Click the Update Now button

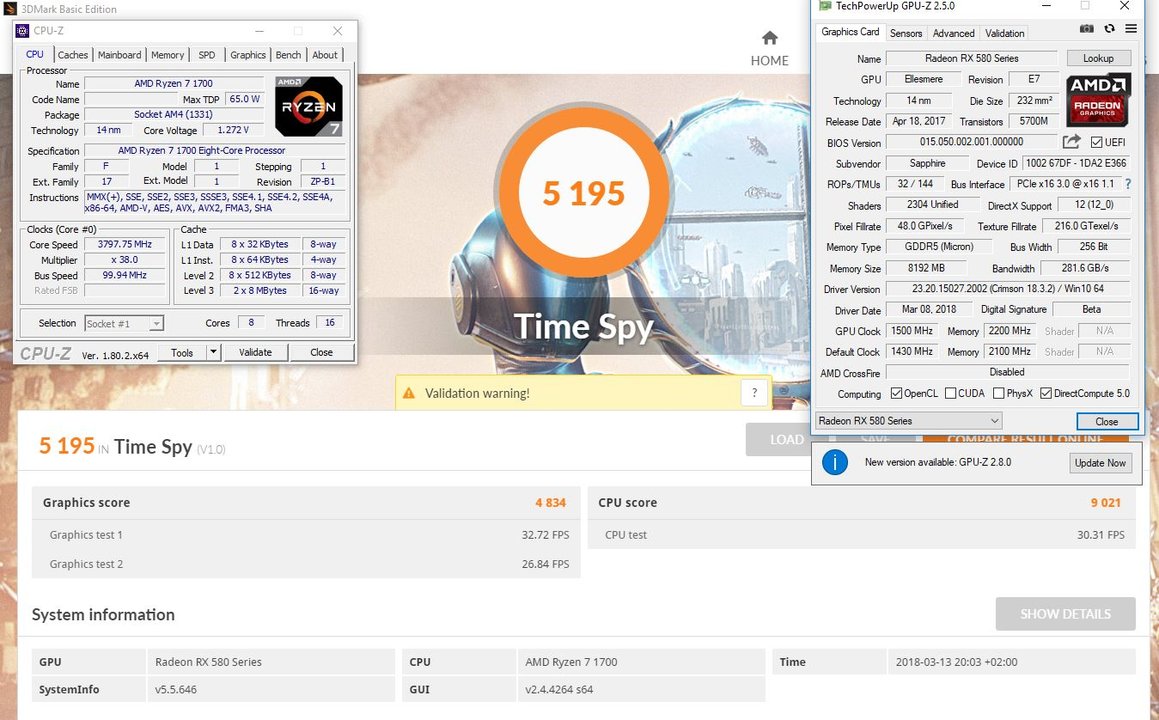(x=1100, y=463)
